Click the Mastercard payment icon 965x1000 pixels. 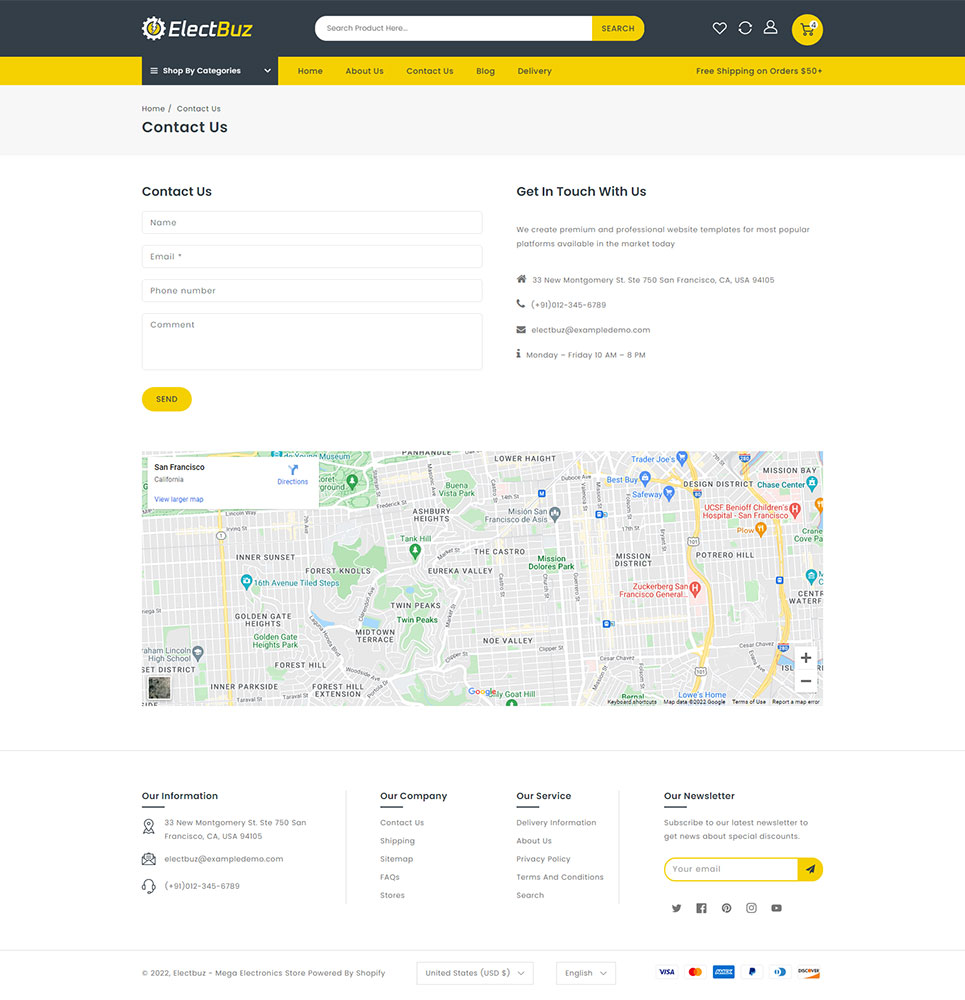[x=695, y=972]
